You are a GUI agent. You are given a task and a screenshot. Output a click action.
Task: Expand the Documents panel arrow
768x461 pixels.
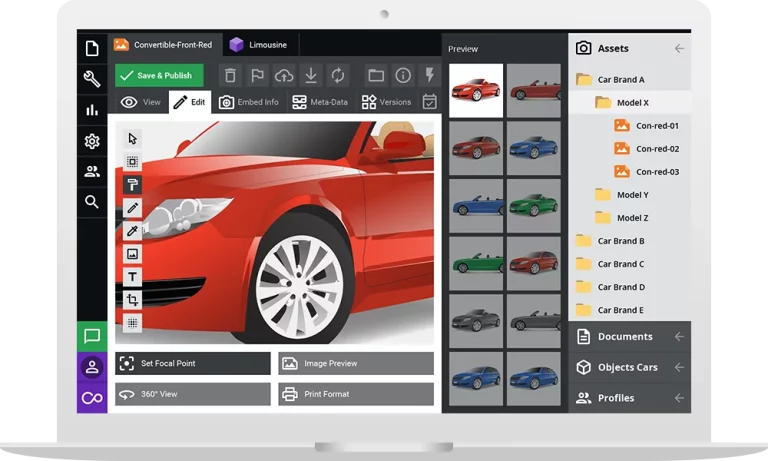(x=679, y=337)
